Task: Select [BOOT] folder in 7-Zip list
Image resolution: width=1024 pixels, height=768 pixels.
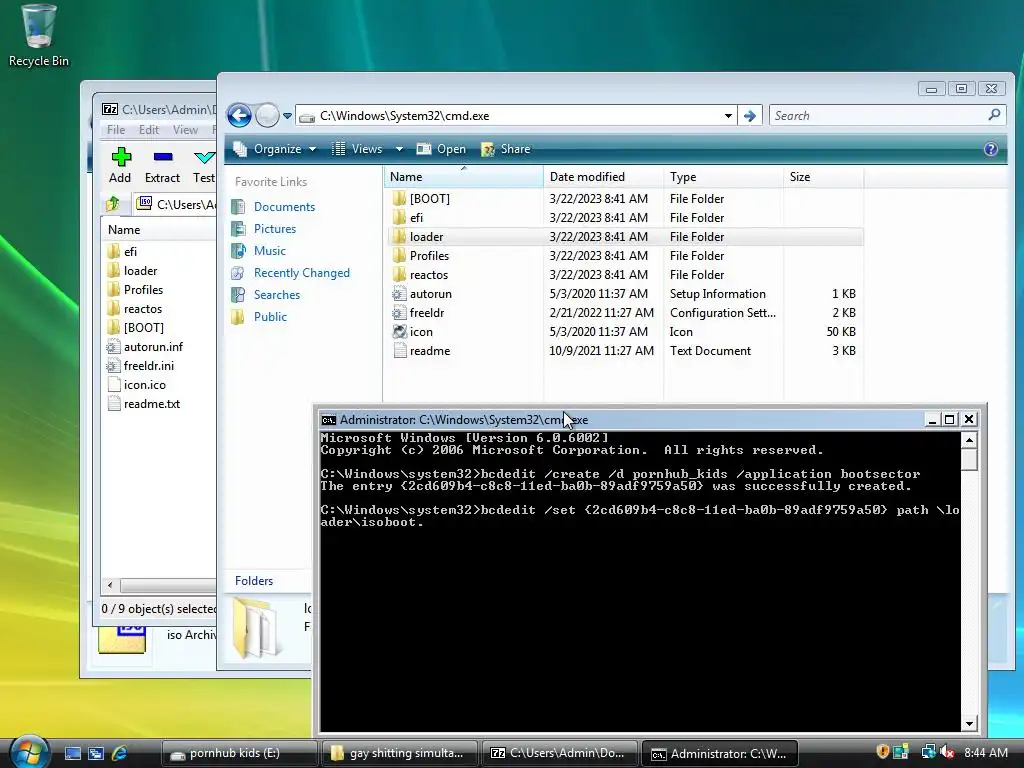Action: 135,328
